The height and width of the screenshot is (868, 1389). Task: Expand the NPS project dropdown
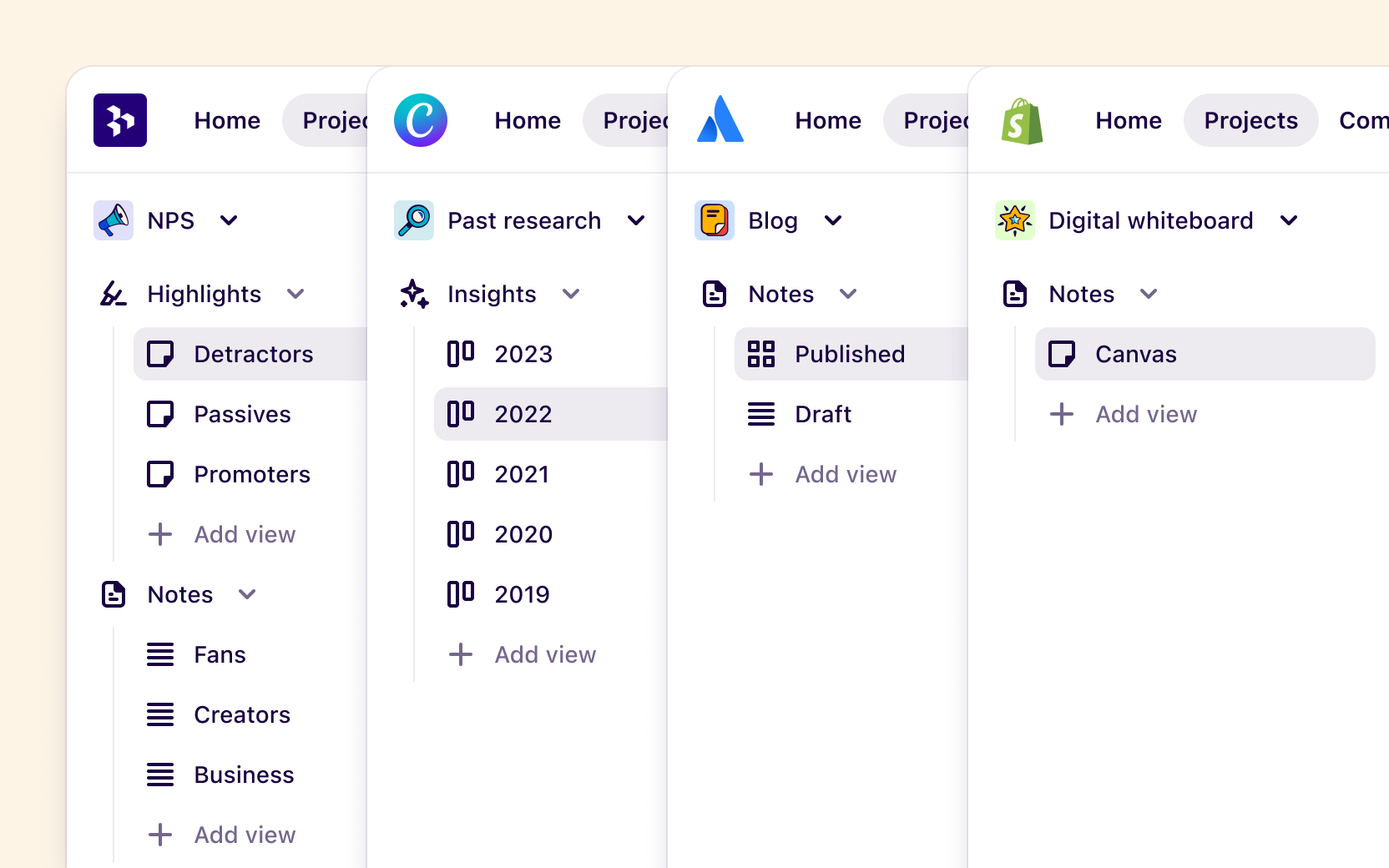(x=229, y=220)
